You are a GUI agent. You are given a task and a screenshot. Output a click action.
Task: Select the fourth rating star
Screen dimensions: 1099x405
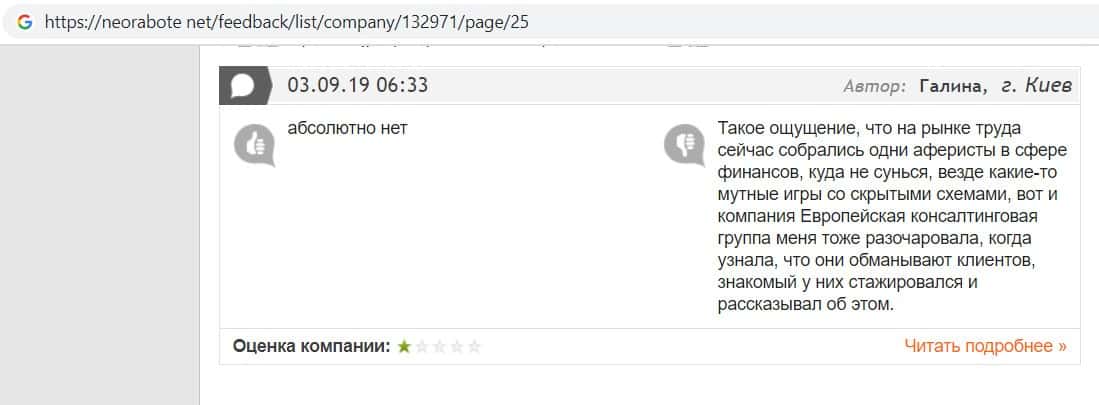coord(457,347)
